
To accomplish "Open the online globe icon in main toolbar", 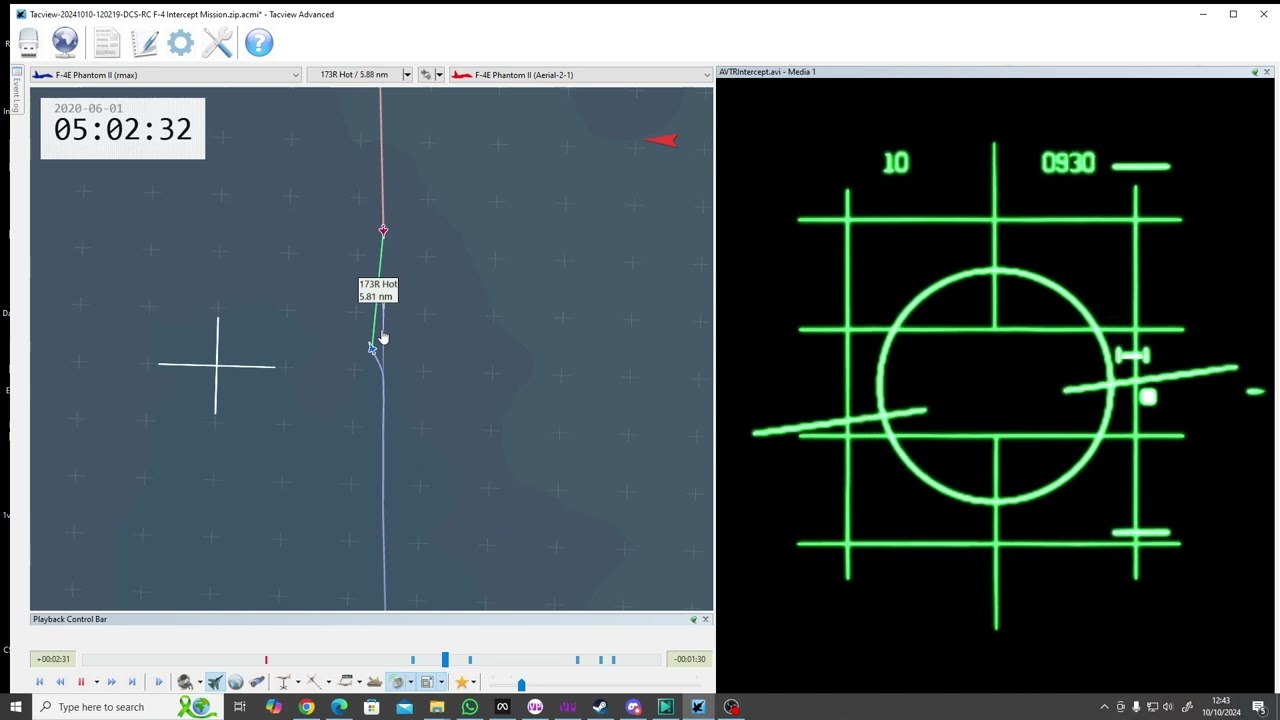I will tap(65, 42).
